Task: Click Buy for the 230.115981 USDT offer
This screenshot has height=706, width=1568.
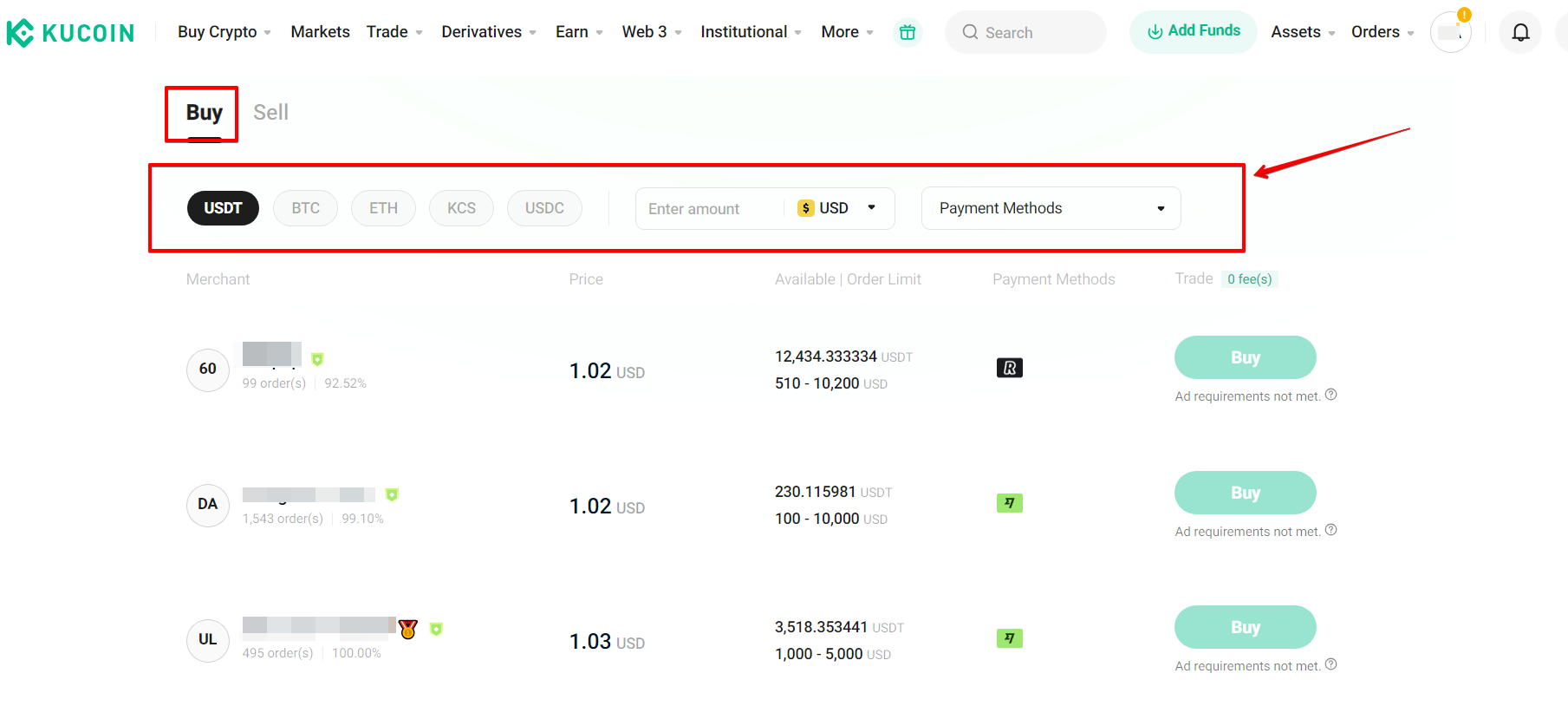Action: click(x=1246, y=493)
